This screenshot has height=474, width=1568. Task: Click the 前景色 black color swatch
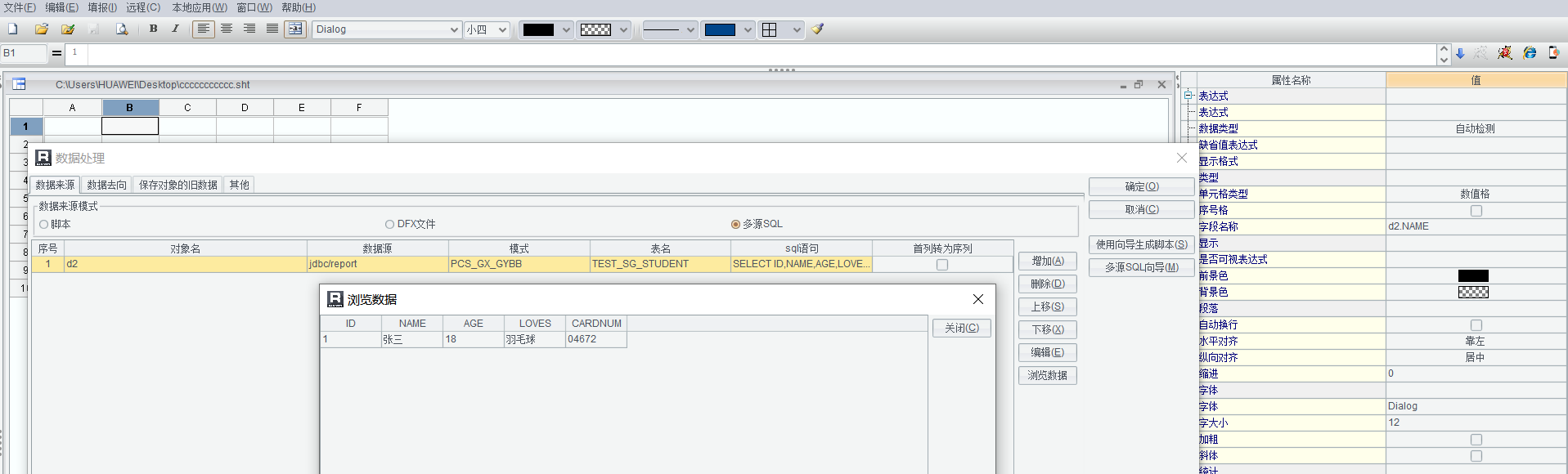tap(1473, 276)
